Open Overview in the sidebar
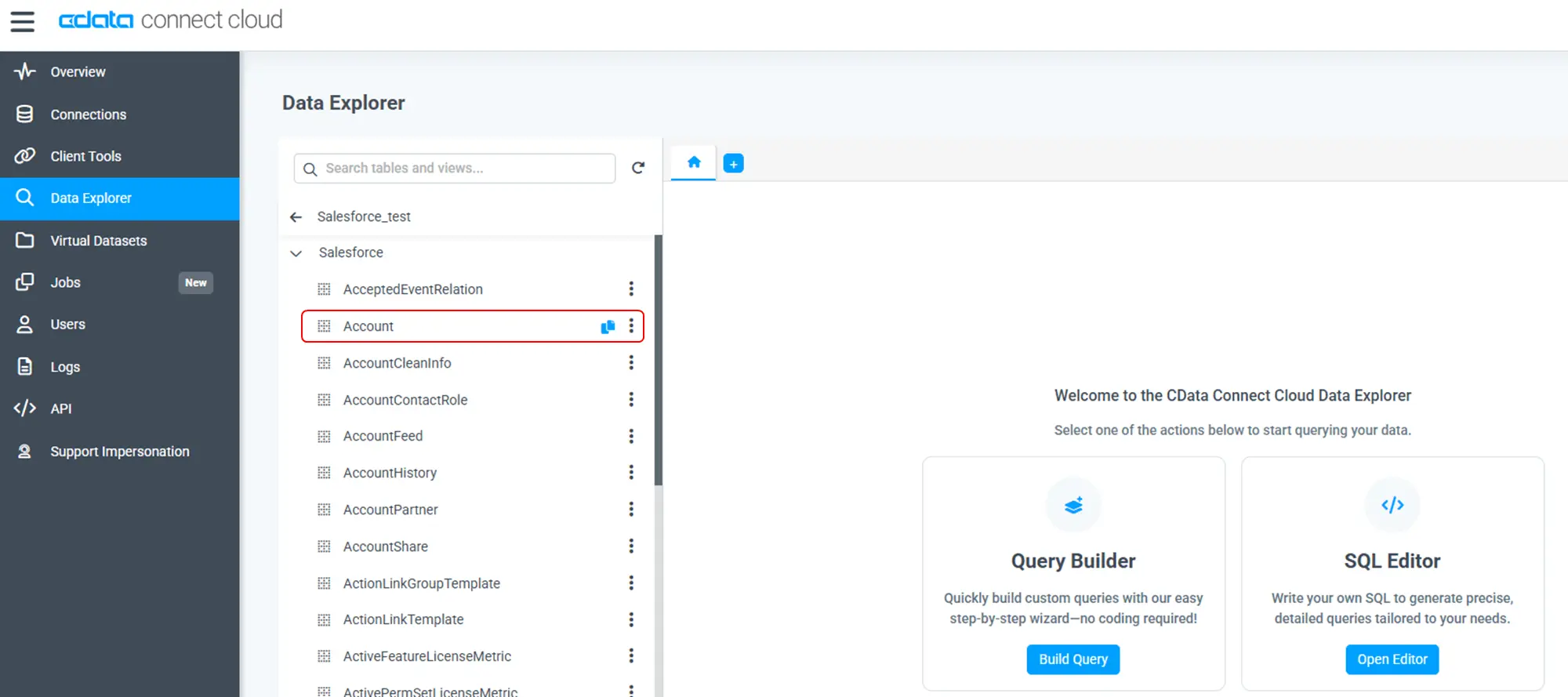1568x697 pixels. 120,72
